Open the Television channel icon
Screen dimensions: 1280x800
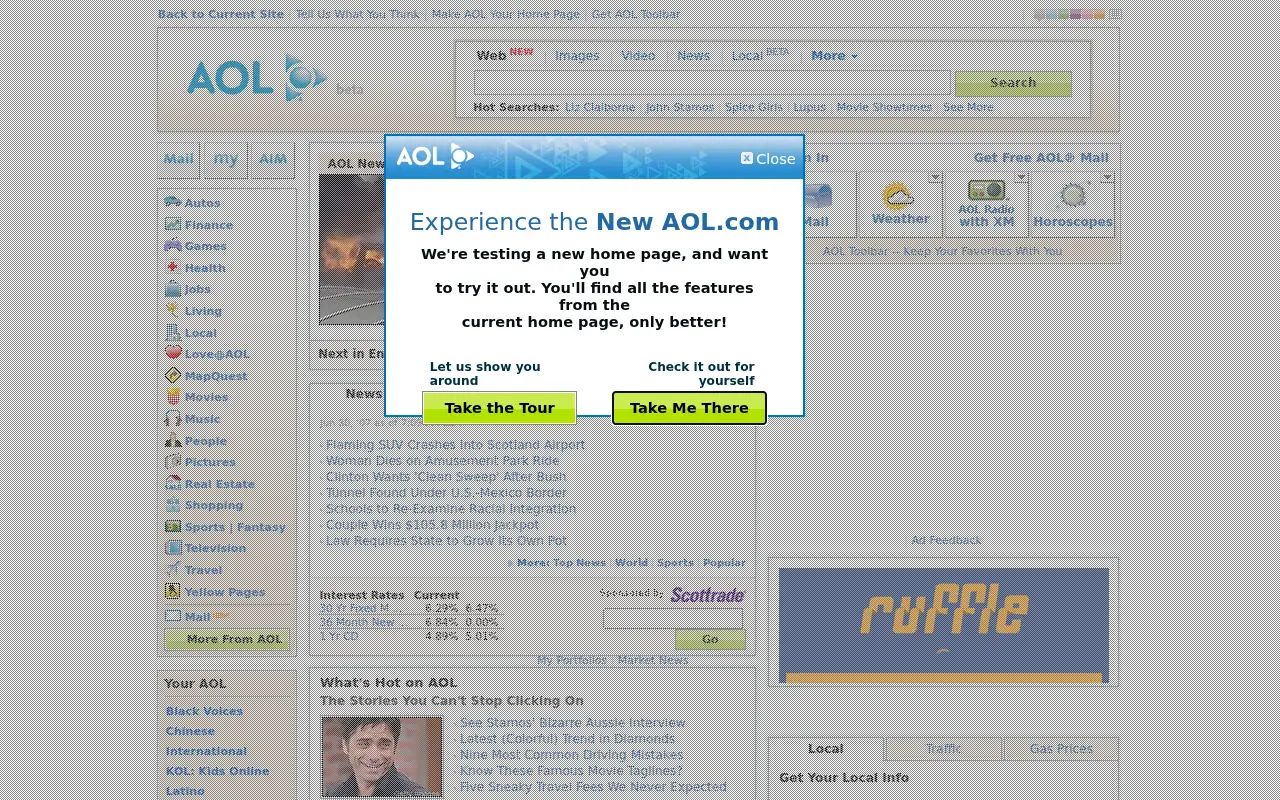click(x=173, y=548)
